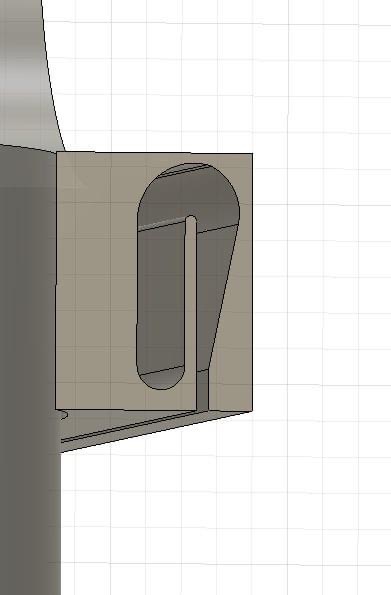The width and height of the screenshot is (391, 595).
Task: Select the angled underside face beneath the block
Action: pyautogui.click(x=152, y=429)
